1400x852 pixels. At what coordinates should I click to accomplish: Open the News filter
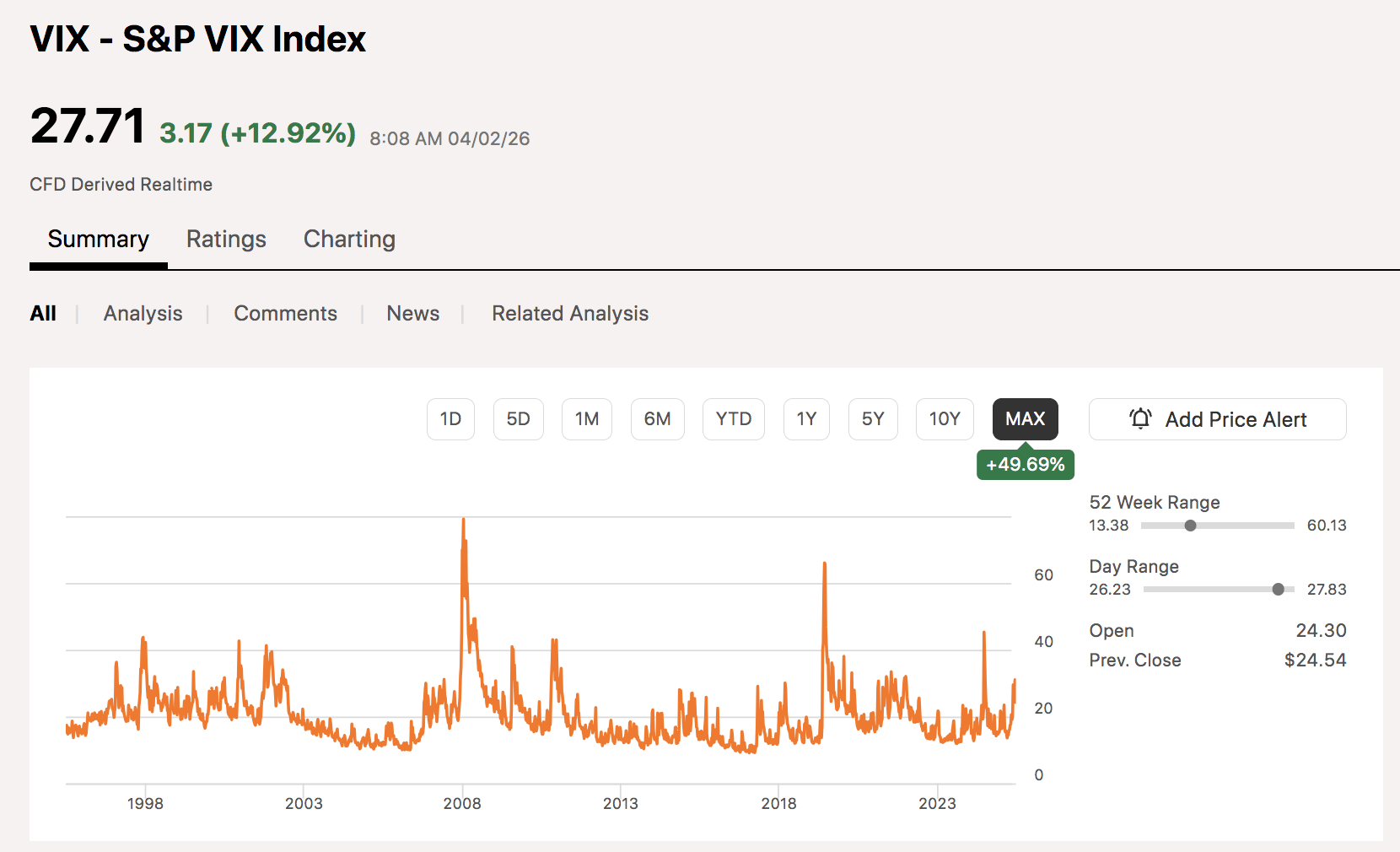(412, 314)
